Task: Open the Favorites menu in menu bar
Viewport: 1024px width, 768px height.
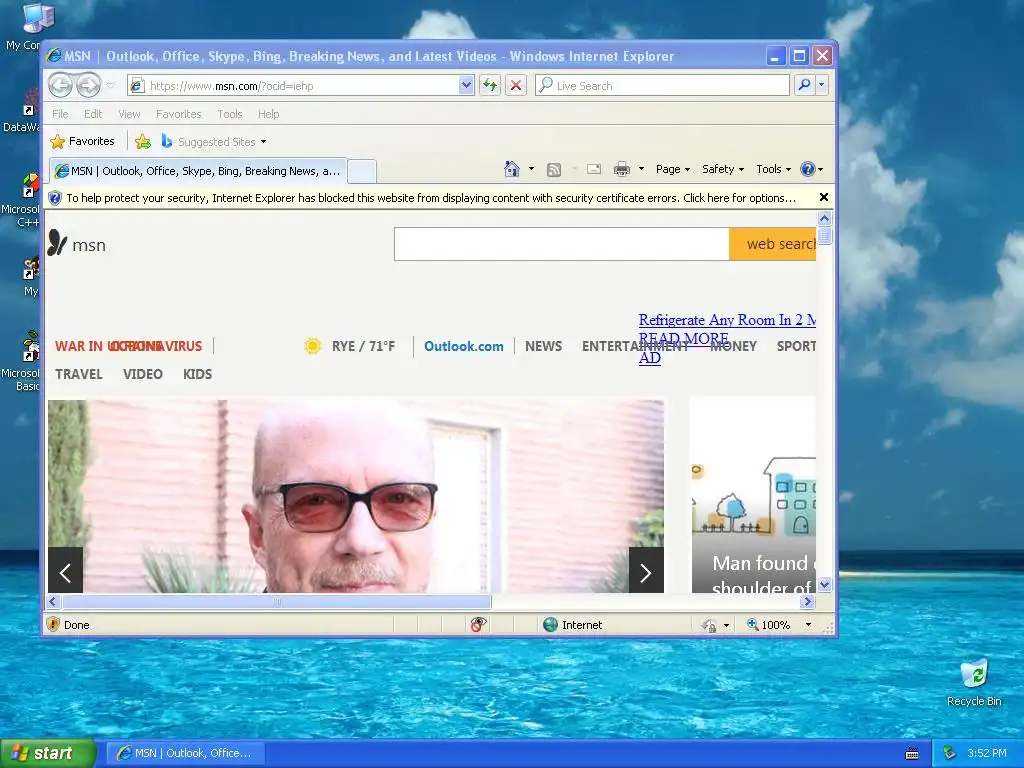Action: tap(178, 114)
